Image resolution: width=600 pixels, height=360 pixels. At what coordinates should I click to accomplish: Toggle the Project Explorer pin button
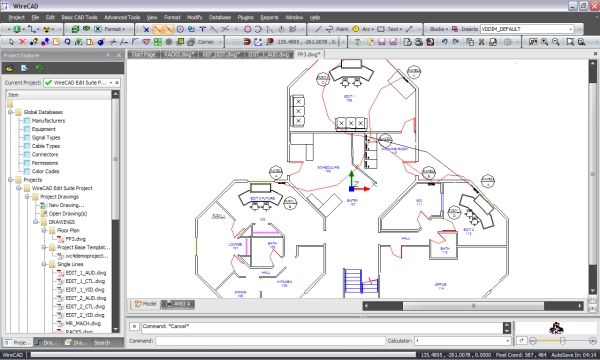[x=108, y=55]
